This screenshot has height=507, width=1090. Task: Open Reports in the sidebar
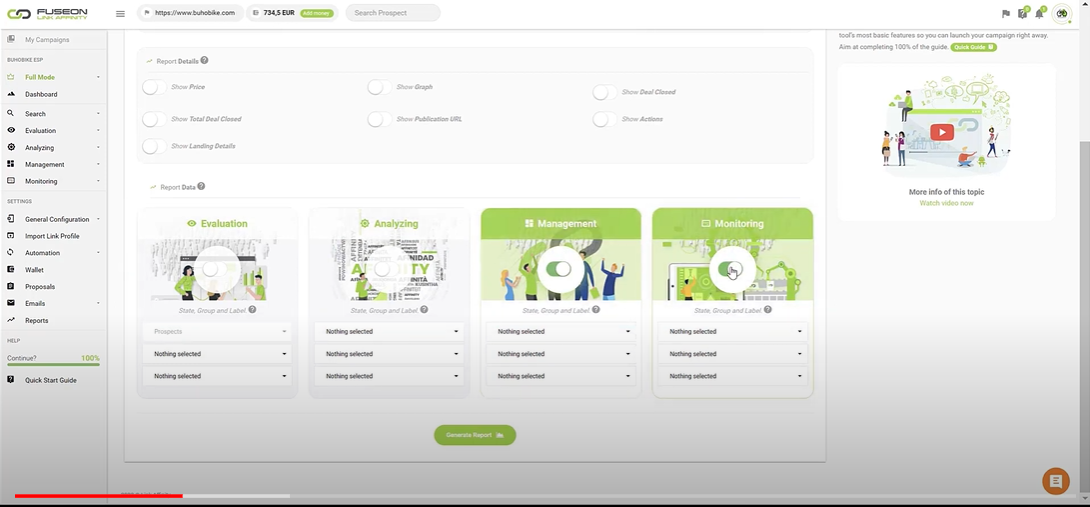pos(36,321)
